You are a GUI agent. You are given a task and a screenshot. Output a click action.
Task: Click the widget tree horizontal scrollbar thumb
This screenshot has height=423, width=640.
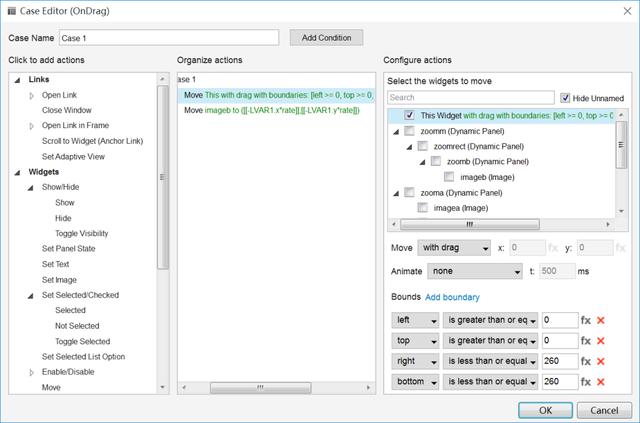click(470, 224)
